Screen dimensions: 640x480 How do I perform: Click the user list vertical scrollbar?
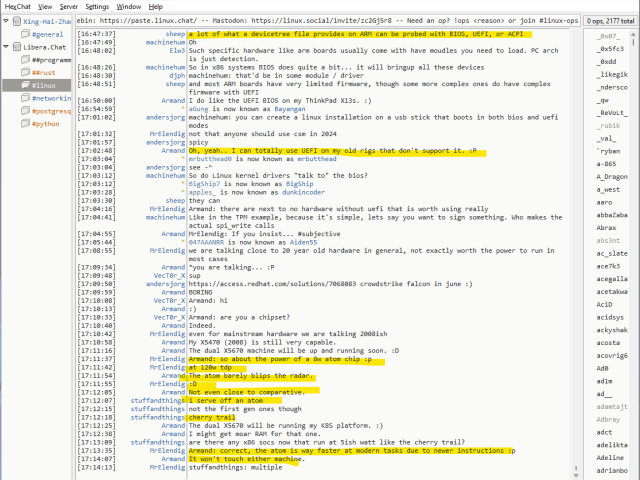tap(634, 250)
